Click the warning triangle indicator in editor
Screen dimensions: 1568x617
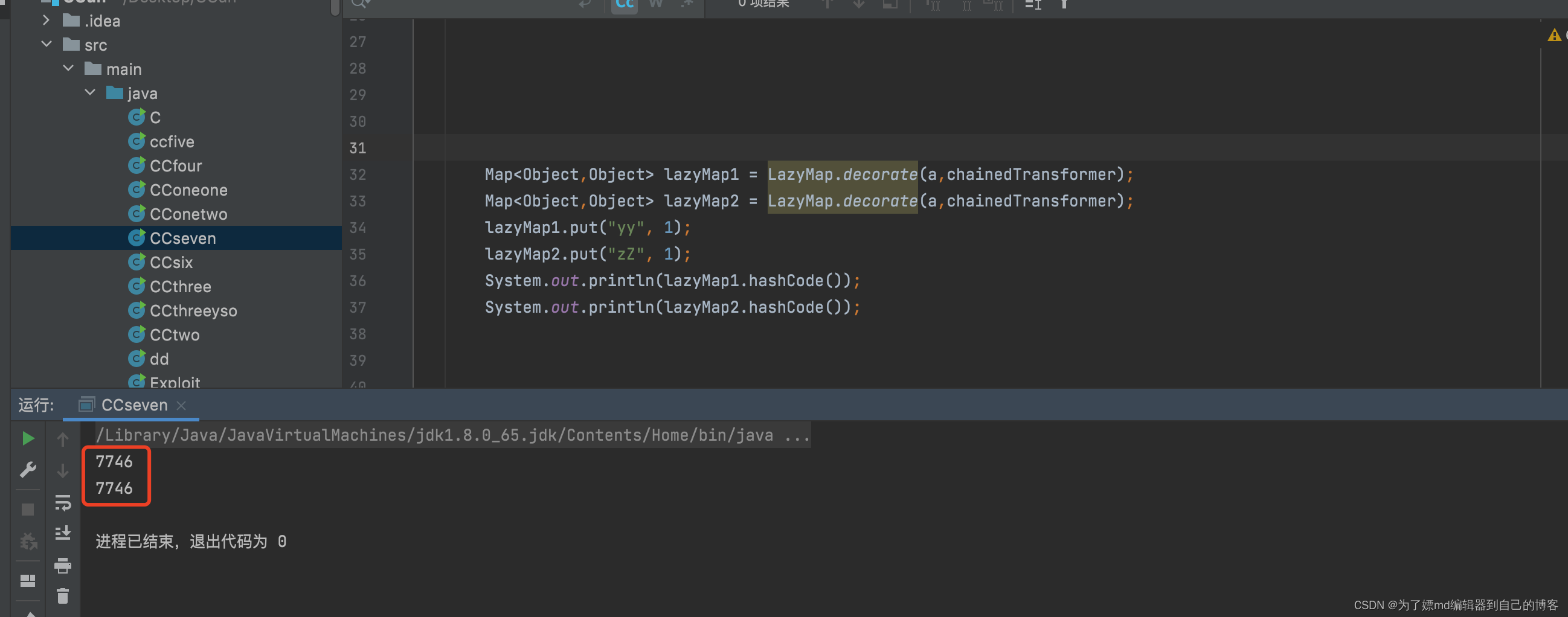pyautogui.click(x=1554, y=35)
